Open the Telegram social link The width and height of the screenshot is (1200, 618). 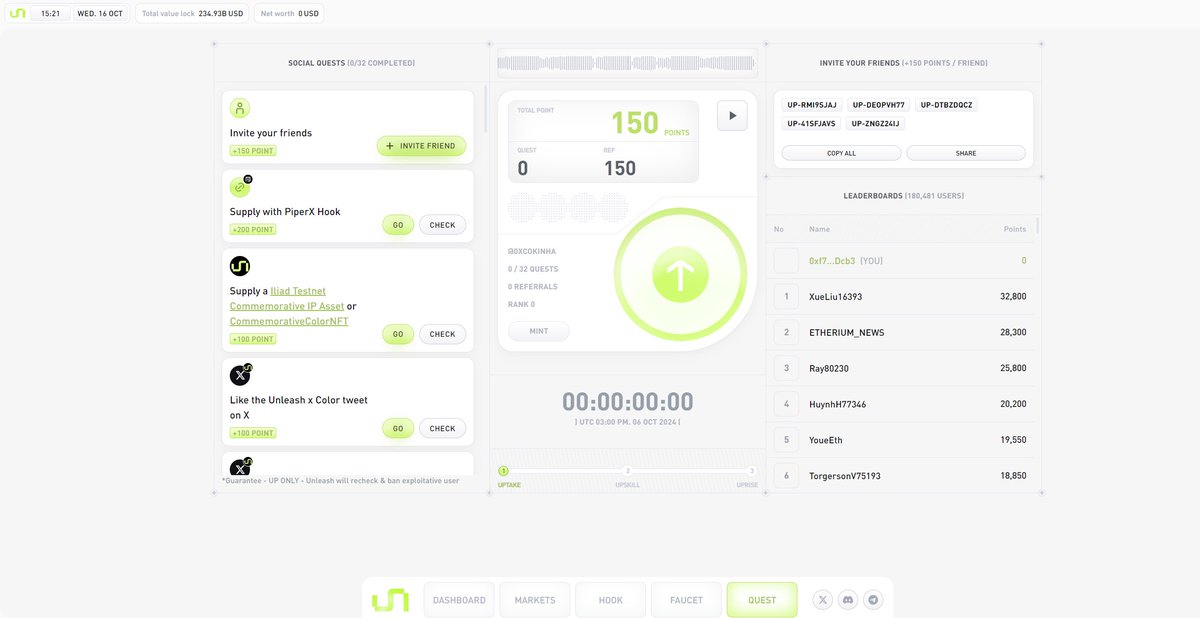(x=874, y=600)
